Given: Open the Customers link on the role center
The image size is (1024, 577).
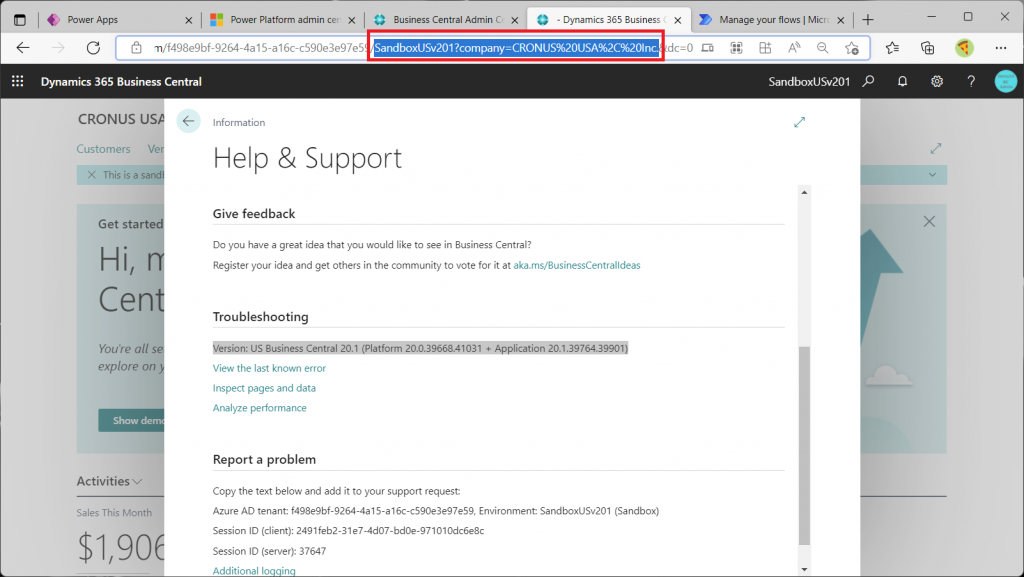Looking at the screenshot, I should click(103, 149).
